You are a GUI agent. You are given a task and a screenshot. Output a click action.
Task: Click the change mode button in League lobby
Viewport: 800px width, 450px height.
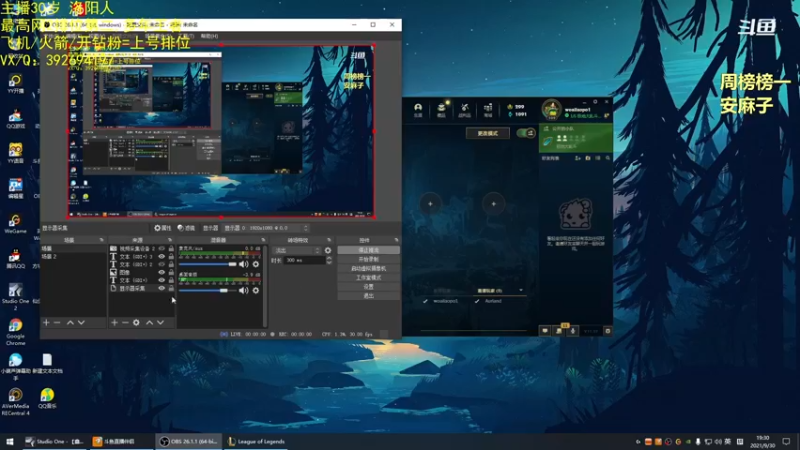pos(487,133)
